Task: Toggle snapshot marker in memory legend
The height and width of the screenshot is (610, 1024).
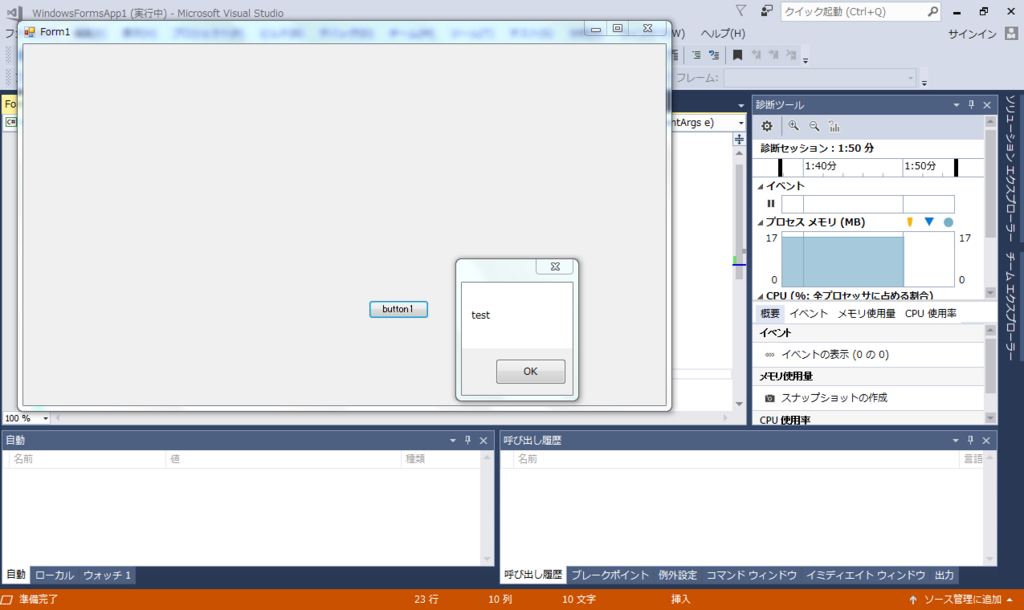Action: (929, 222)
